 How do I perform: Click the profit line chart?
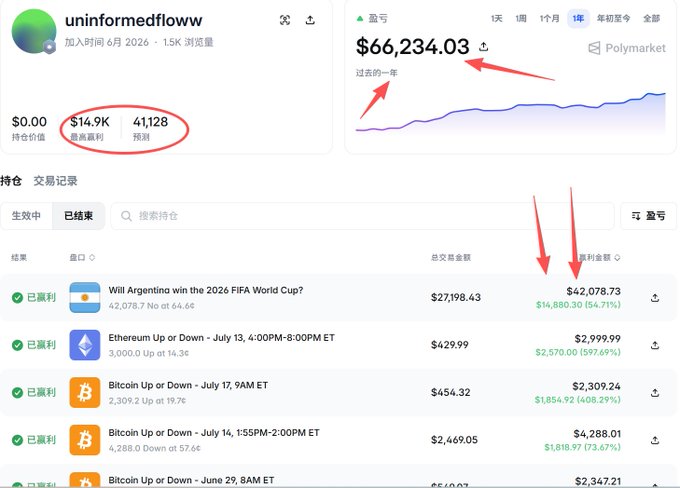pos(510,112)
